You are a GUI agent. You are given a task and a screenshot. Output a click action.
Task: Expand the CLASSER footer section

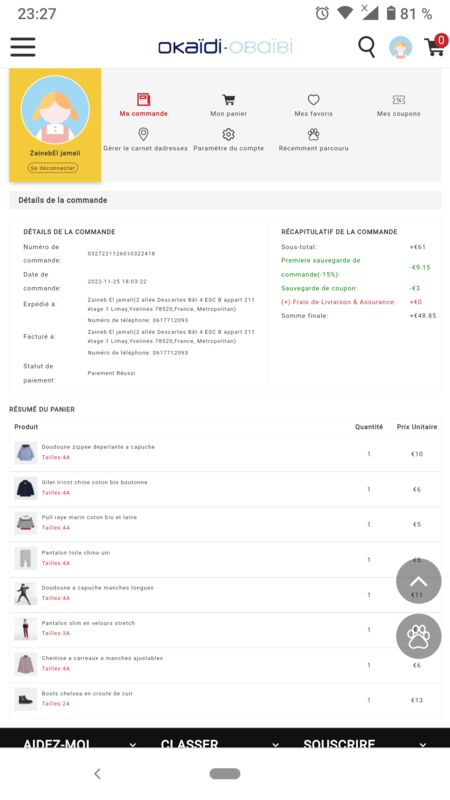(x=220, y=744)
